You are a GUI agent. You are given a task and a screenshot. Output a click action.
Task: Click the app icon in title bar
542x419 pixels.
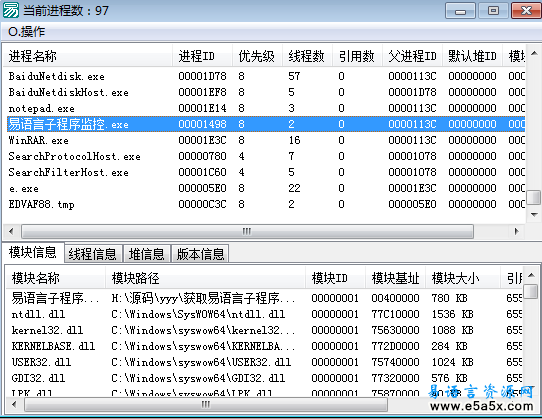(x=11, y=10)
